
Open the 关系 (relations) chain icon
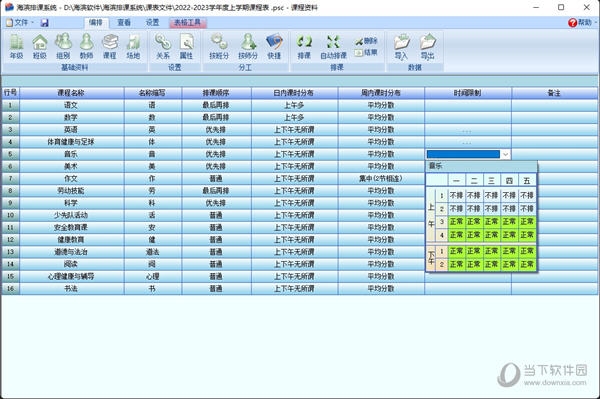tap(163, 46)
